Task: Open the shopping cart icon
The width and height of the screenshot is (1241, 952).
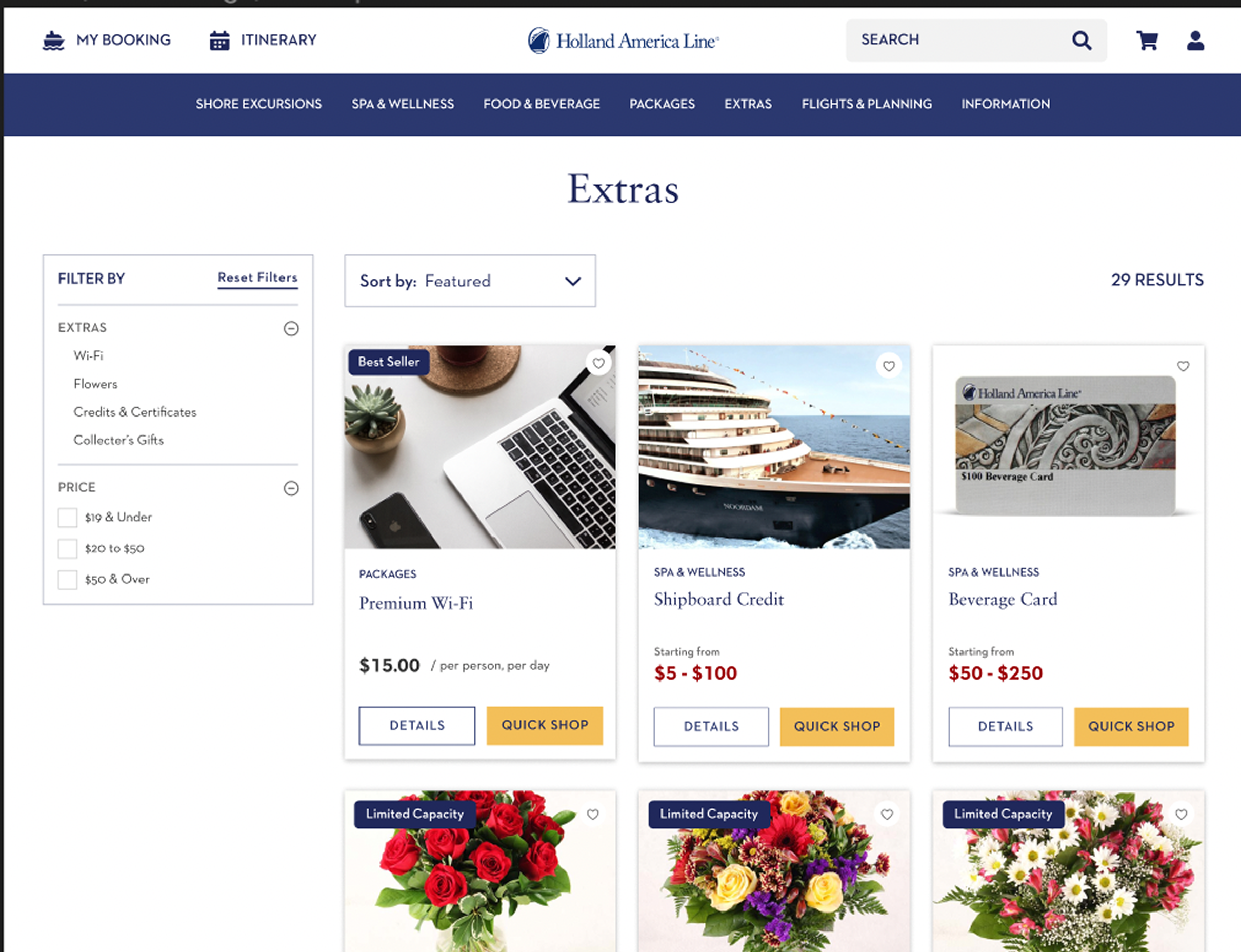Action: tap(1147, 40)
